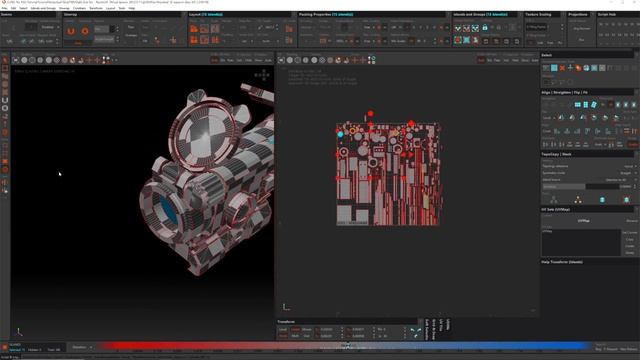The width and height of the screenshot is (640, 360).
Task: Toggle the highlighted Auto display mode in UV viewport
Action: coord(481,60)
